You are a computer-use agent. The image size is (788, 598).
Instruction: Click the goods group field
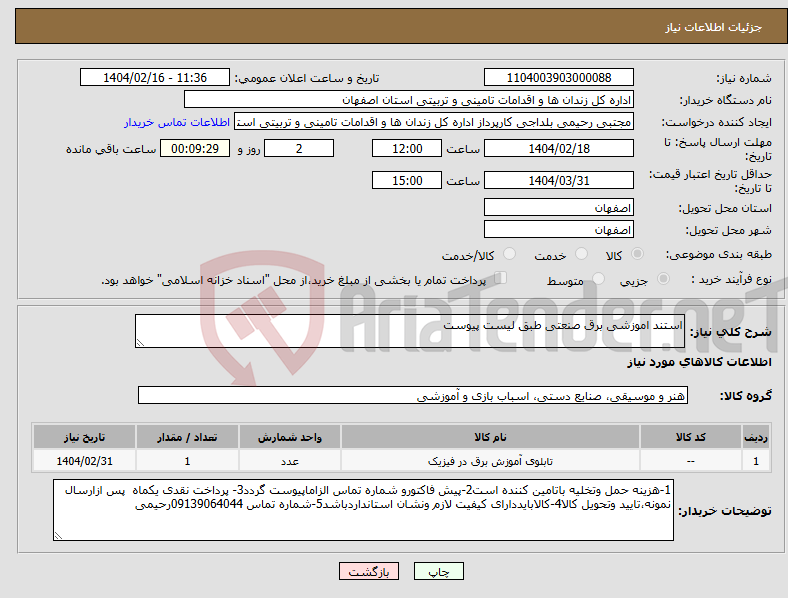coord(413,395)
